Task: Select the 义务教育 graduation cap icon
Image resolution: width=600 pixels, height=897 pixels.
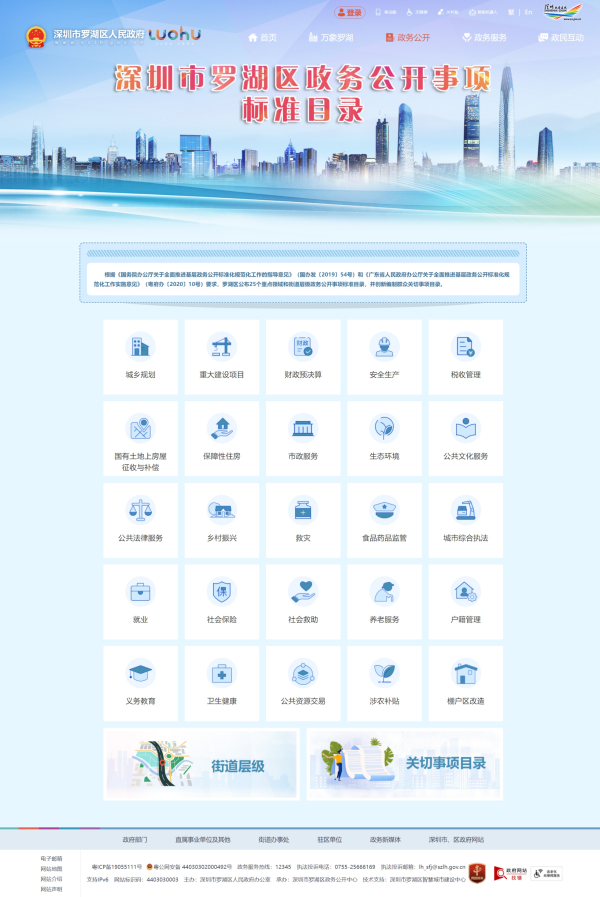Action: click(140, 673)
